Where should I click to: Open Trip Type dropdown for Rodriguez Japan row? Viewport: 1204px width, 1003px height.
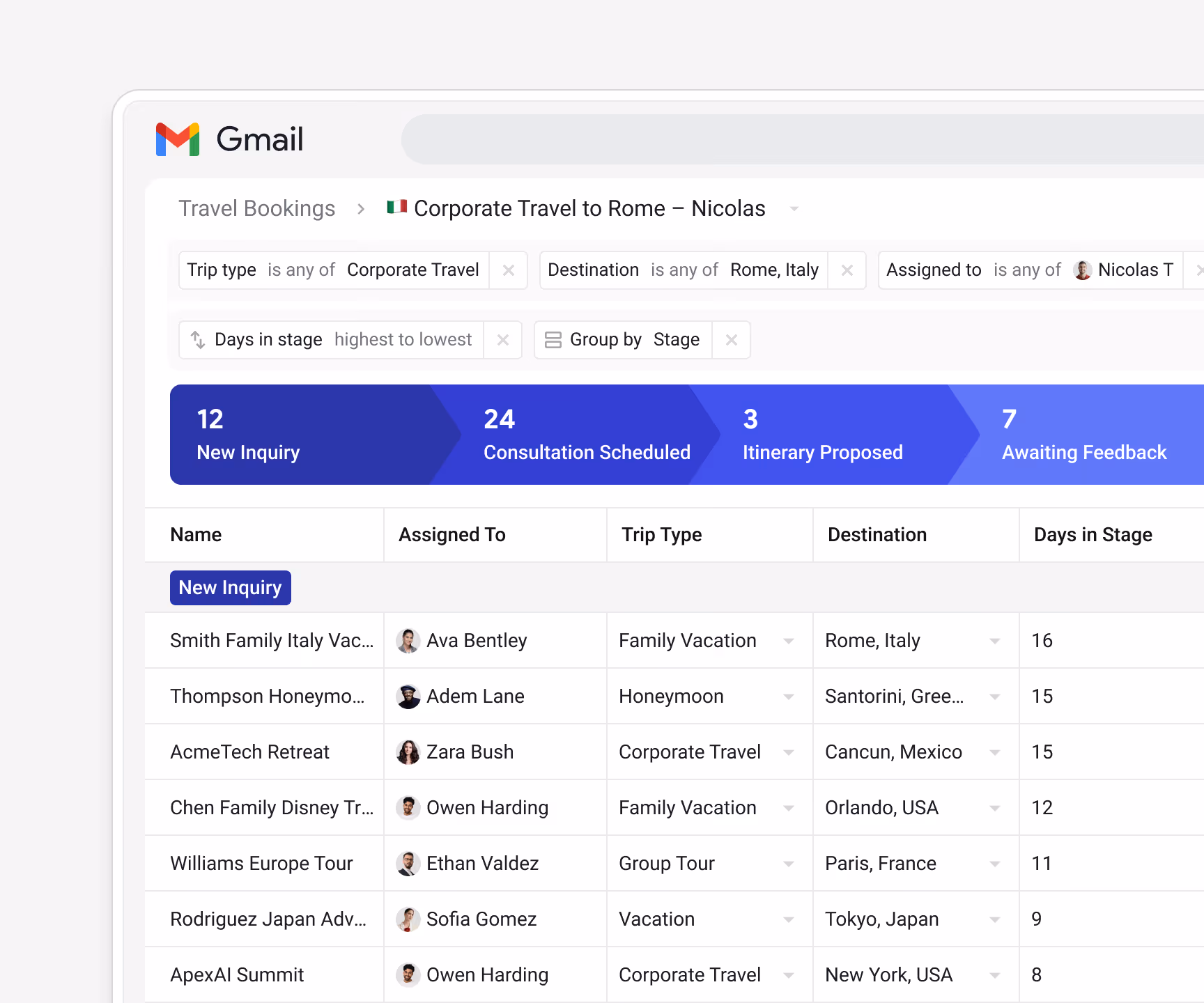789,920
